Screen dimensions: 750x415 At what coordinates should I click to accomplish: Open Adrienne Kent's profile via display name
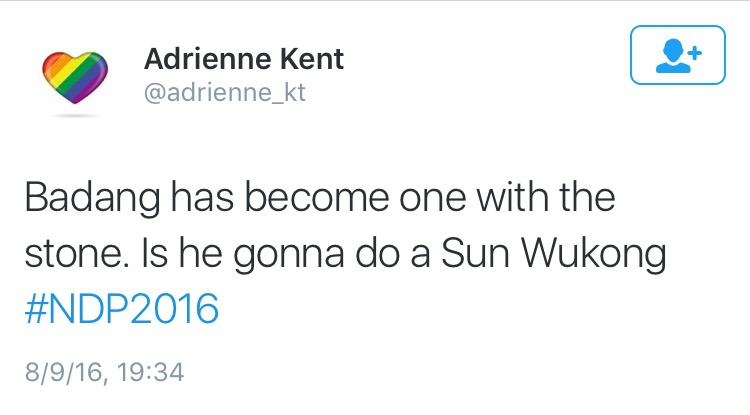tap(243, 59)
